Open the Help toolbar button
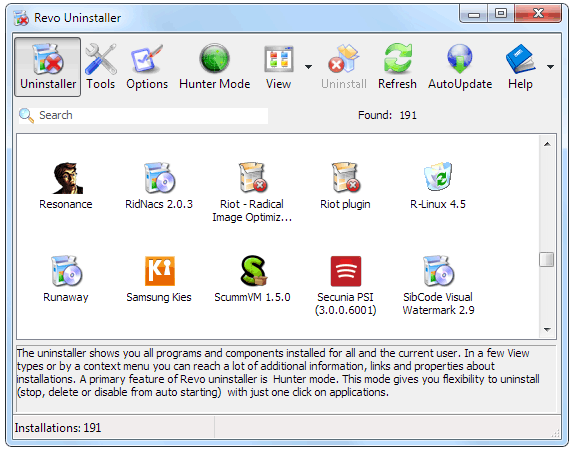This screenshot has height=450, width=575. tap(520, 67)
